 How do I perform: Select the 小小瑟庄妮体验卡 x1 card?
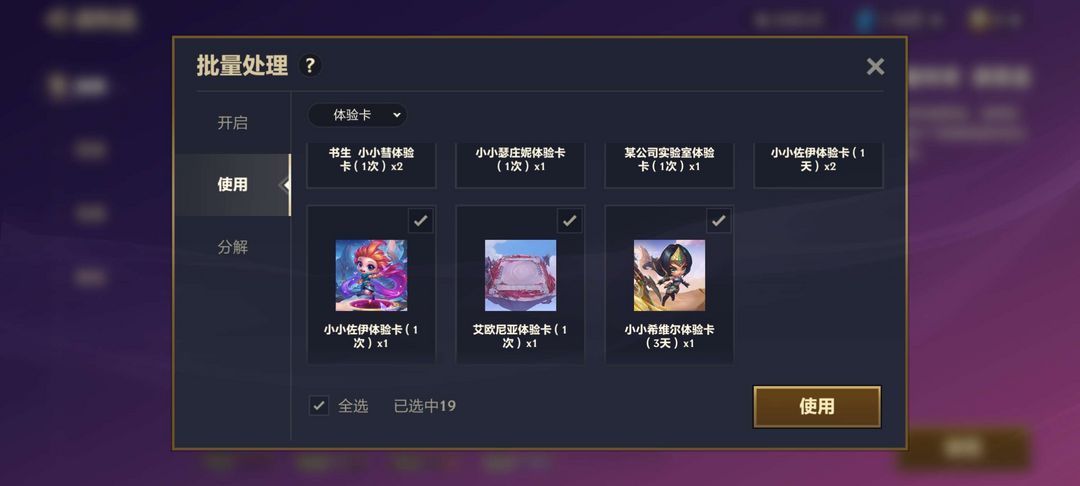click(520, 165)
